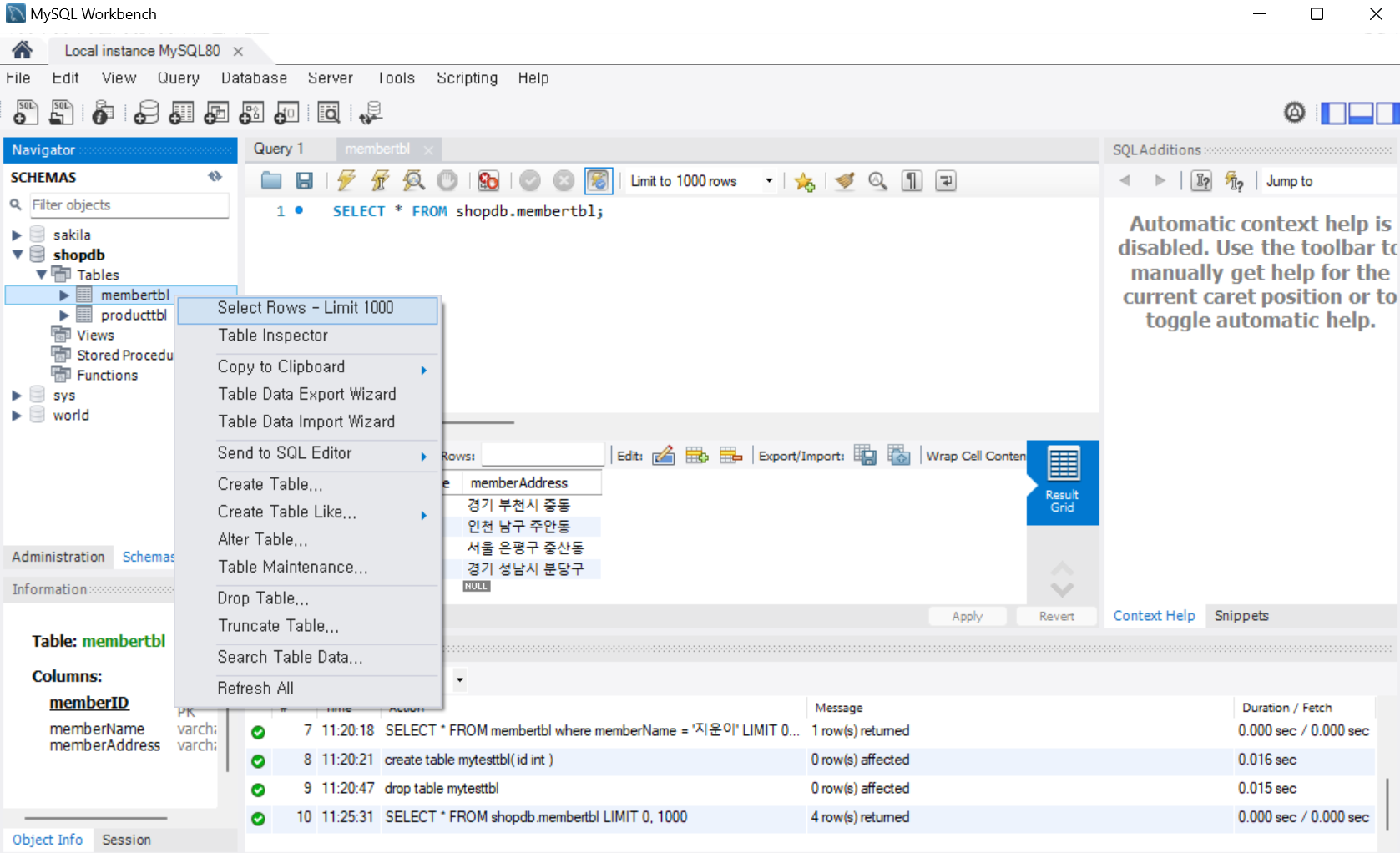Screen dimensions: 1400x853
Task: Open the output type dropdown arrow
Action: click(x=459, y=679)
